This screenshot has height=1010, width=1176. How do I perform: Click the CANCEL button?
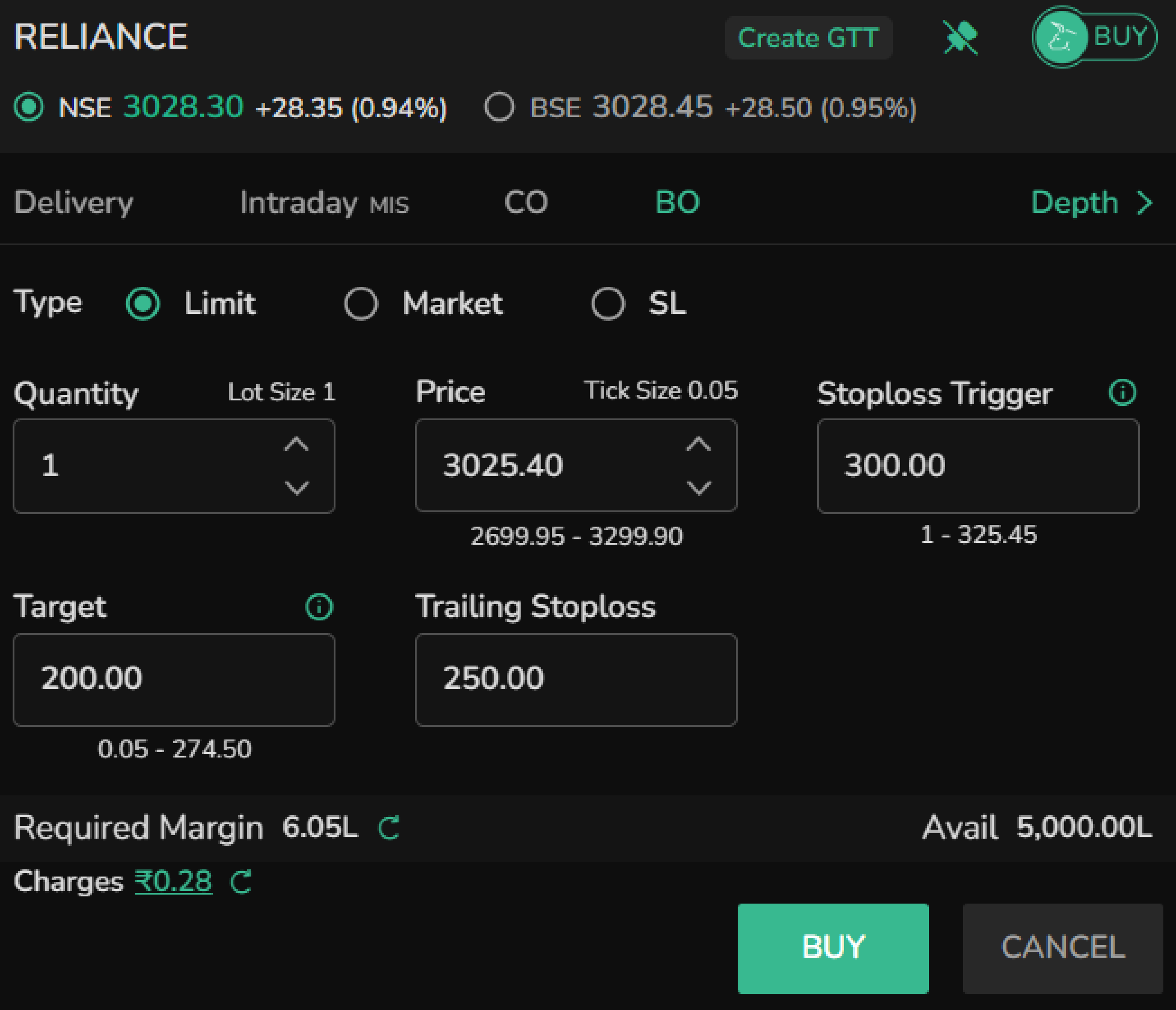1063,948
